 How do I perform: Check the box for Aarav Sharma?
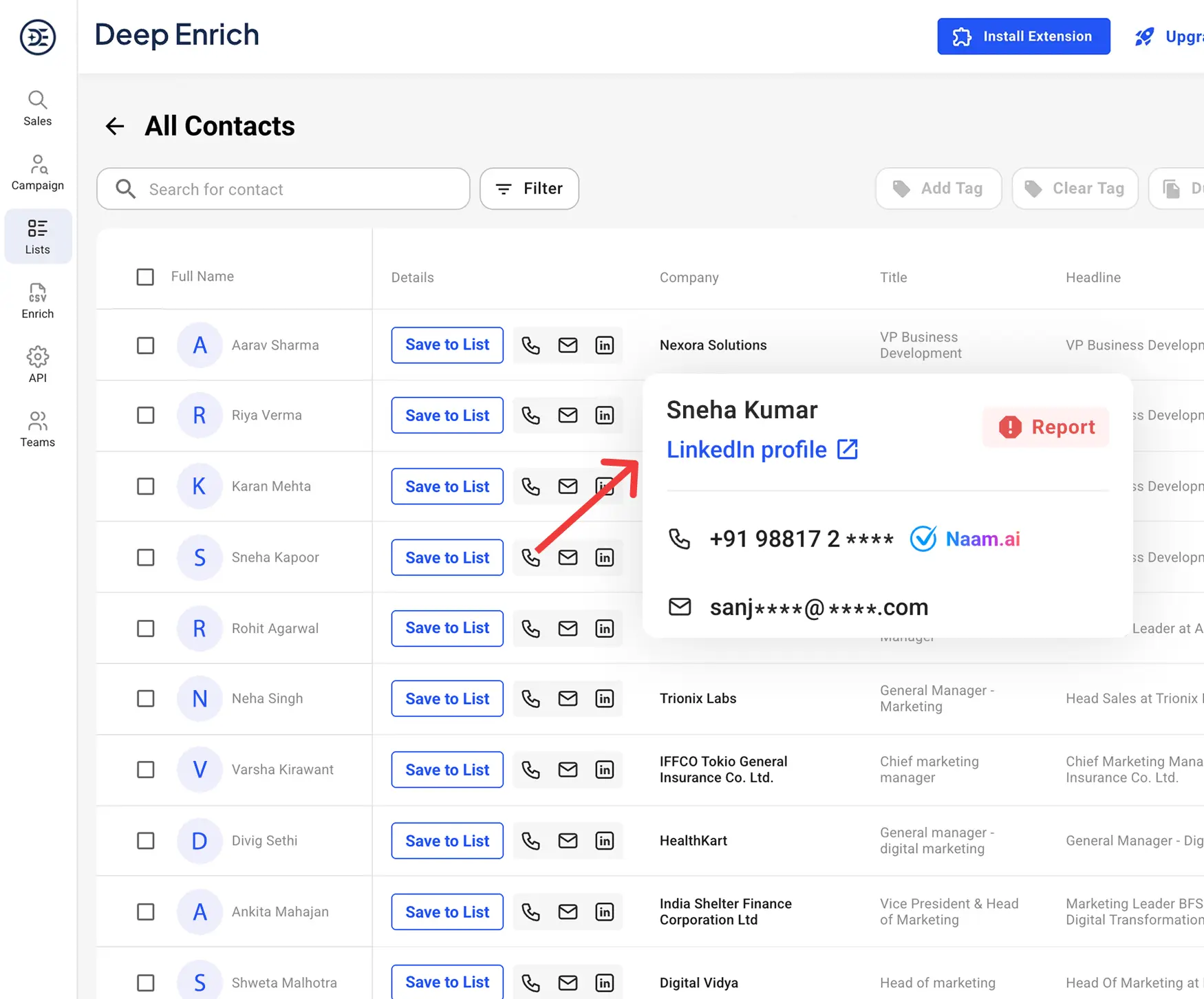145,345
